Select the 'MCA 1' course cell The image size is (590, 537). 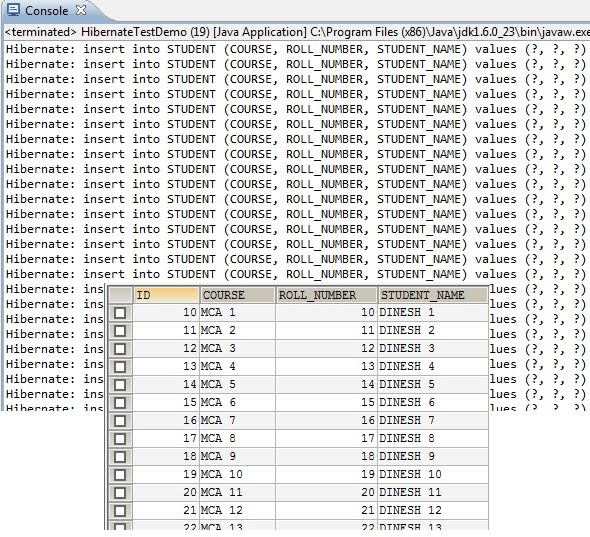[x=237, y=312]
